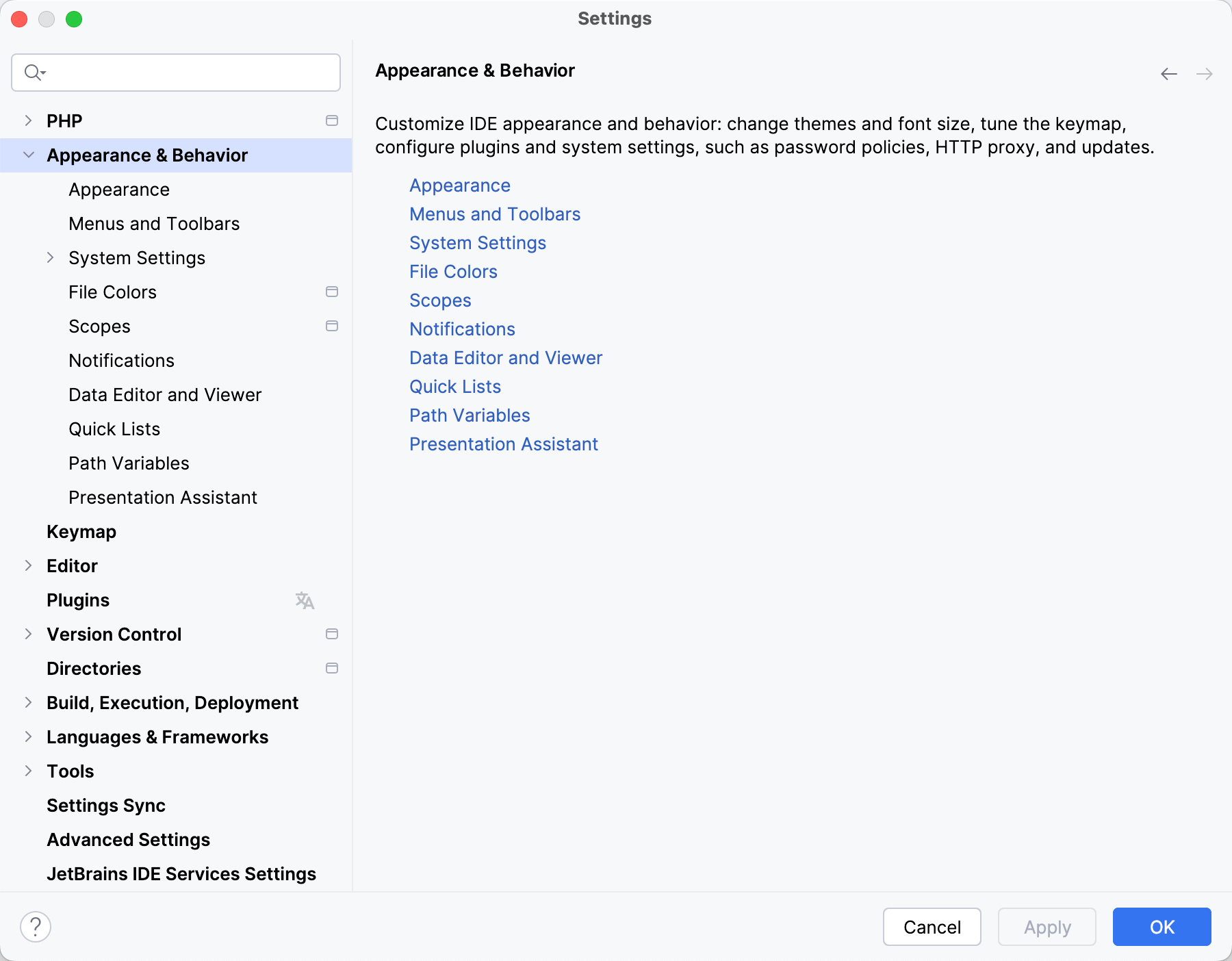Click the project-level settings icon next to PHP
Screen dimensions: 1232x961
333,120
